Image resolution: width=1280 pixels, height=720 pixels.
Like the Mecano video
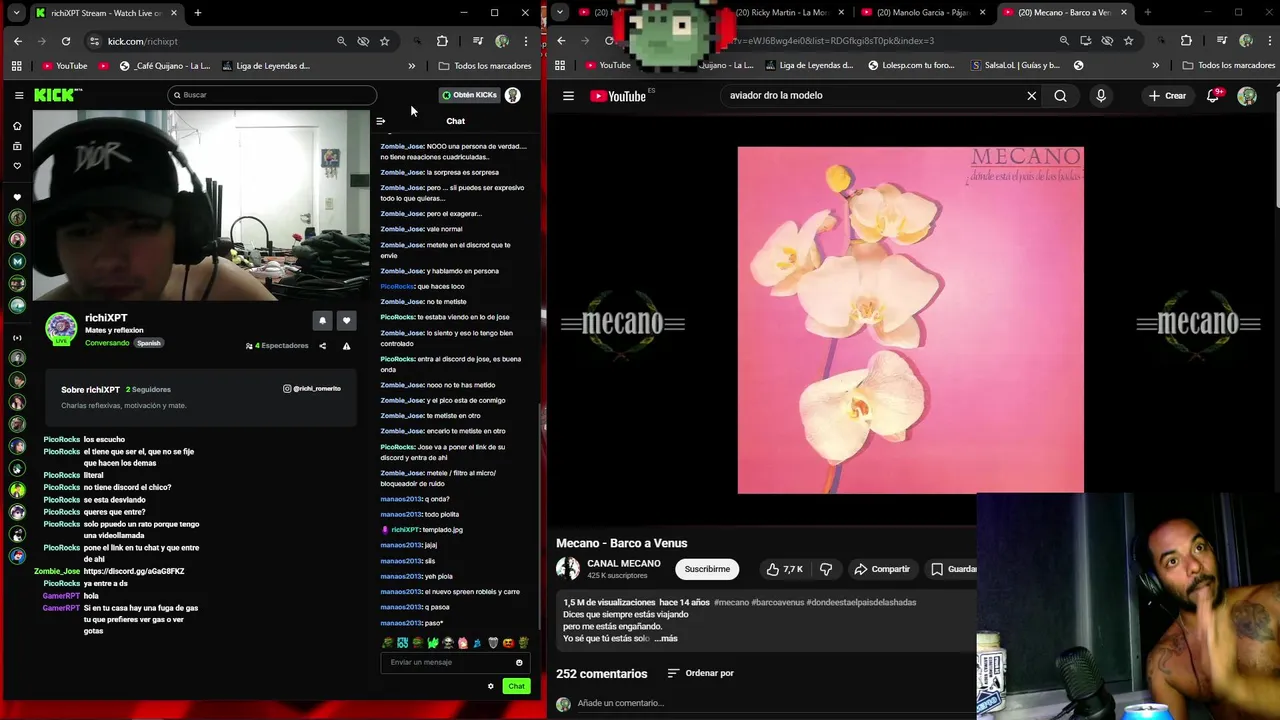pos(784,569)
